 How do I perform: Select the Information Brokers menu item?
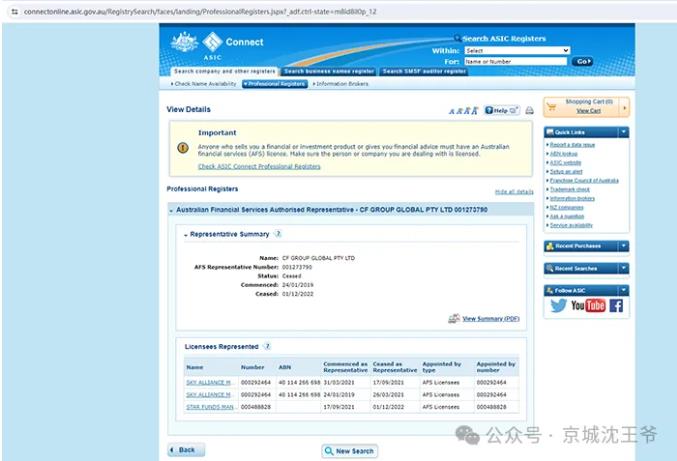point(342,84)
